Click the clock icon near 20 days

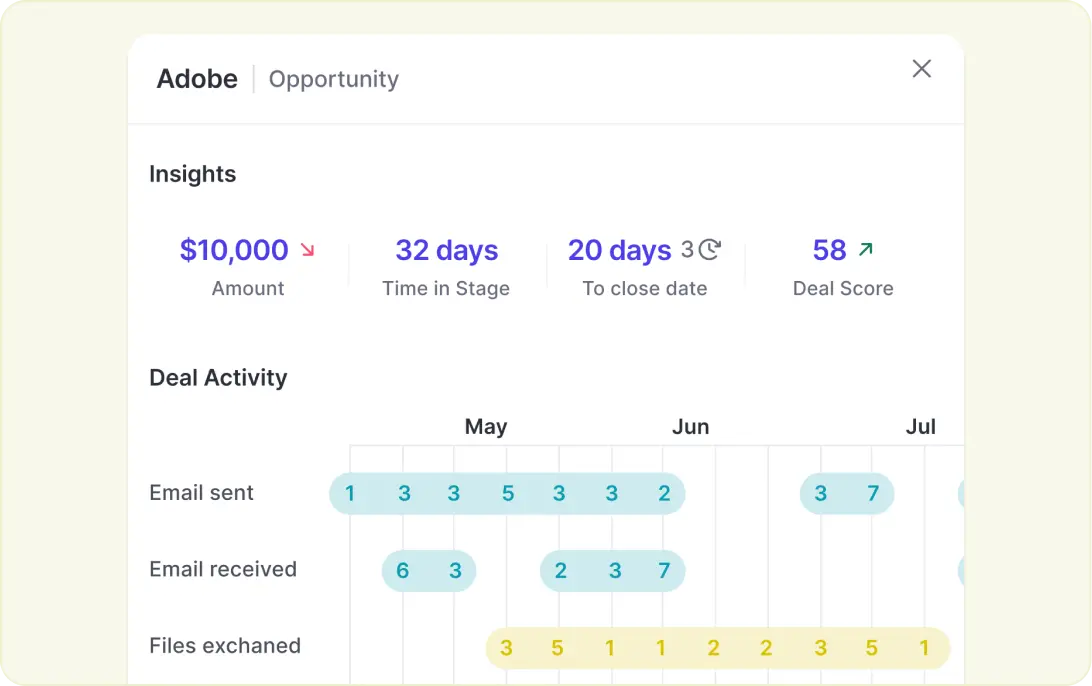coord(709,250)
